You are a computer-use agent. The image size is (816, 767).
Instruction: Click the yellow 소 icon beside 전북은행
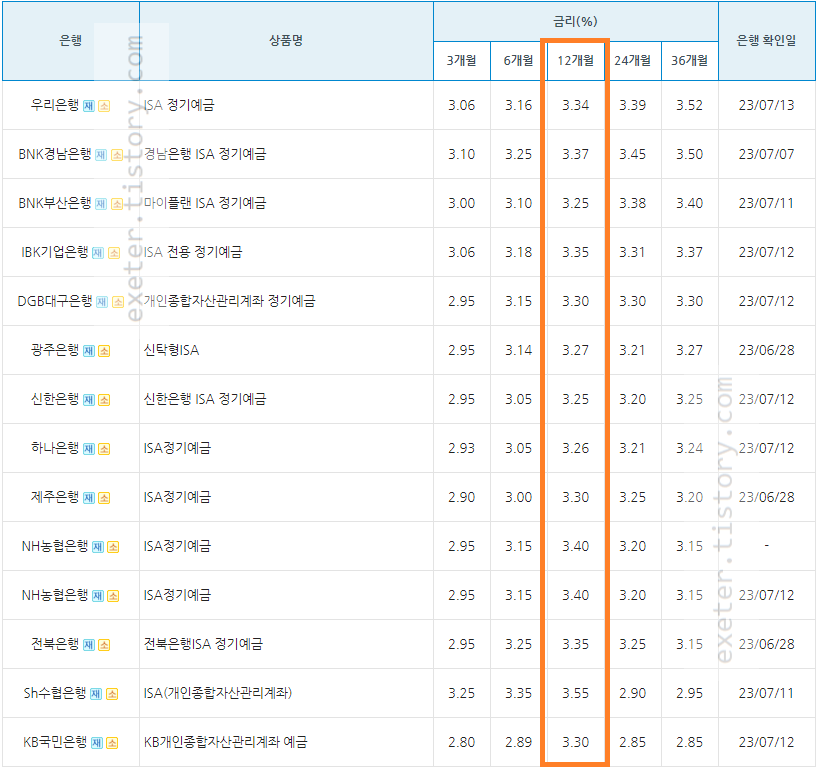coord(104,645)
